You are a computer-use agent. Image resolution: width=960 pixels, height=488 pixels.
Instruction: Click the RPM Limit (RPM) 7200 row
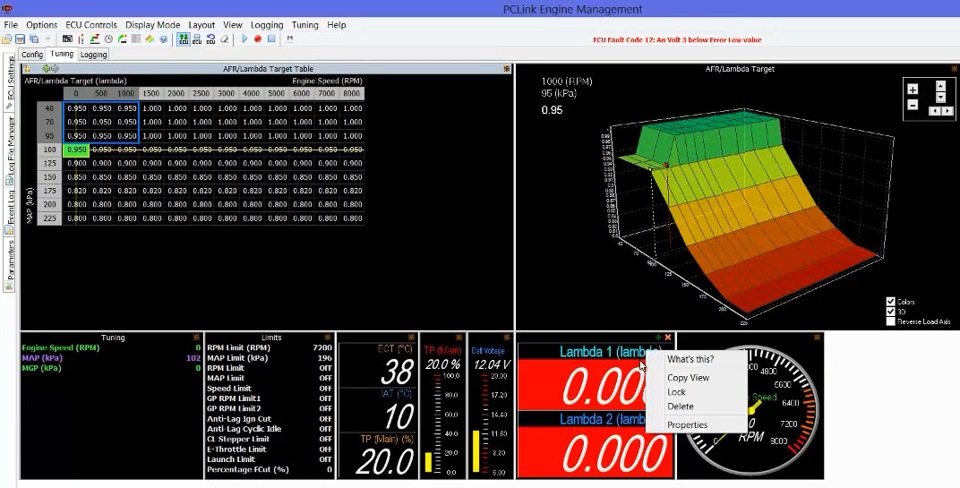(x=269, y=348)
